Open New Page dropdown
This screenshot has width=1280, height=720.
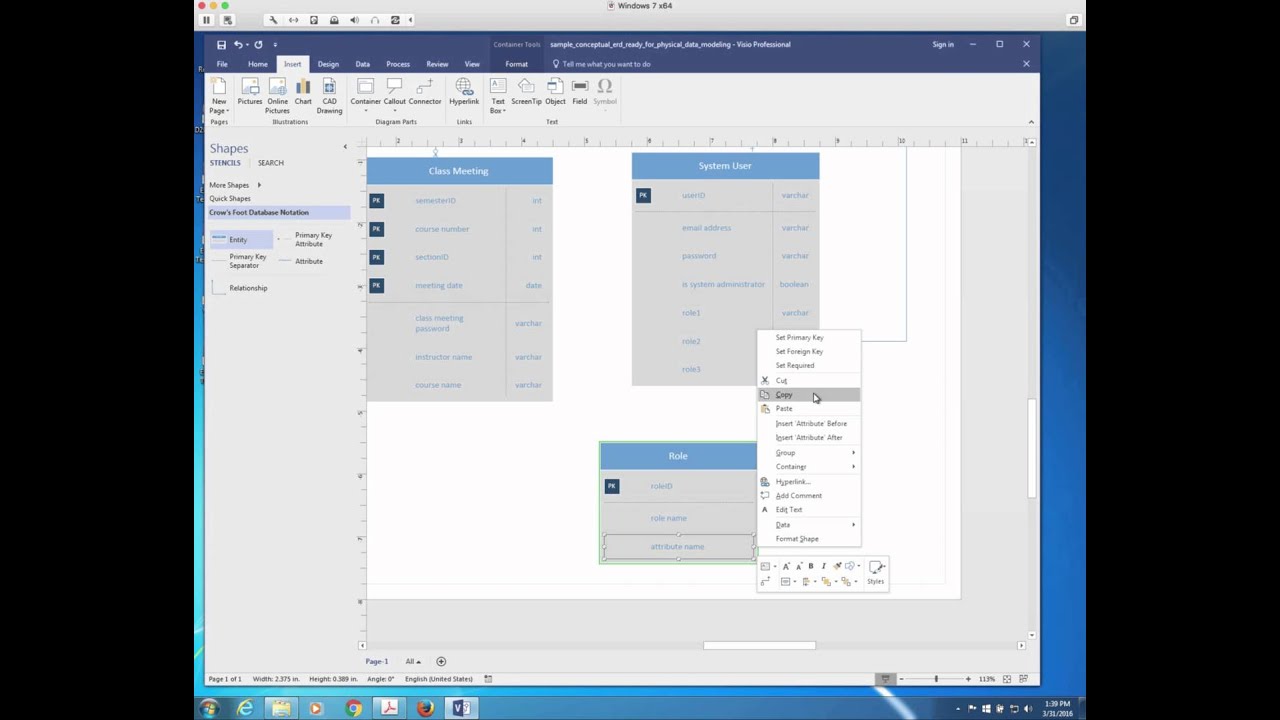218,107
